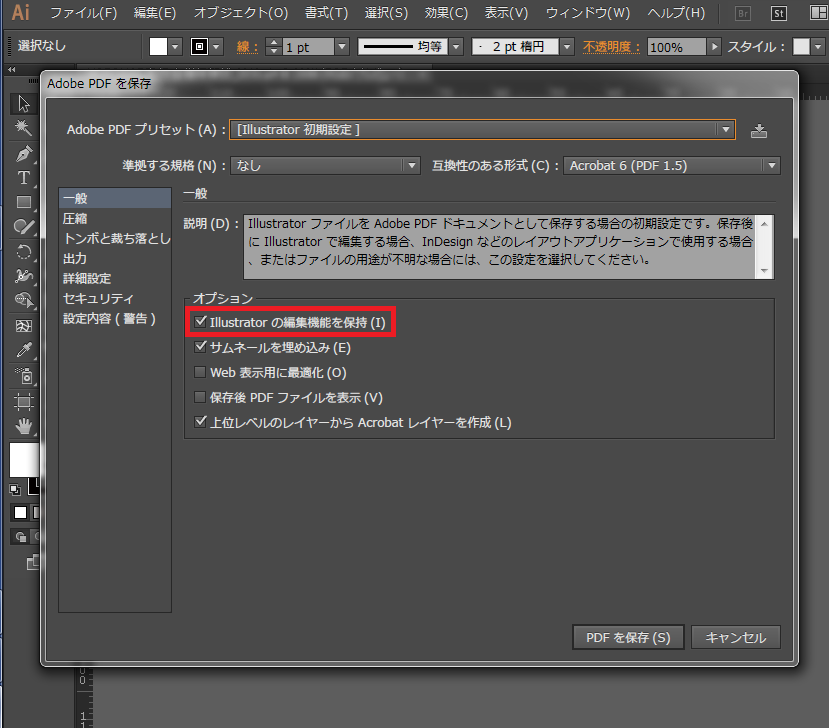
Task: Open the Adobe PDF プリセット dropdown
Action: coord(482,130)
